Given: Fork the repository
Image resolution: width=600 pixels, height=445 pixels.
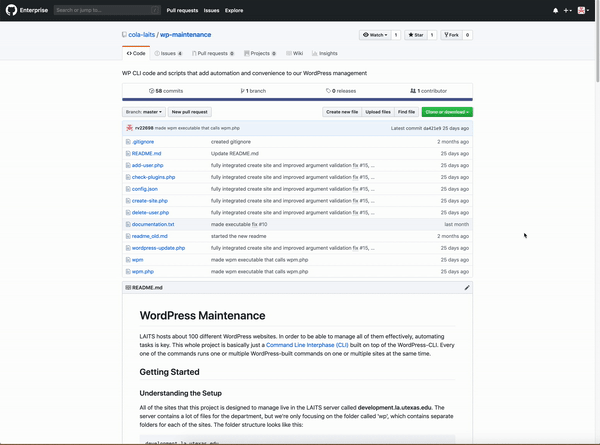Looking at the screenshot, I should tap(452, 35).
